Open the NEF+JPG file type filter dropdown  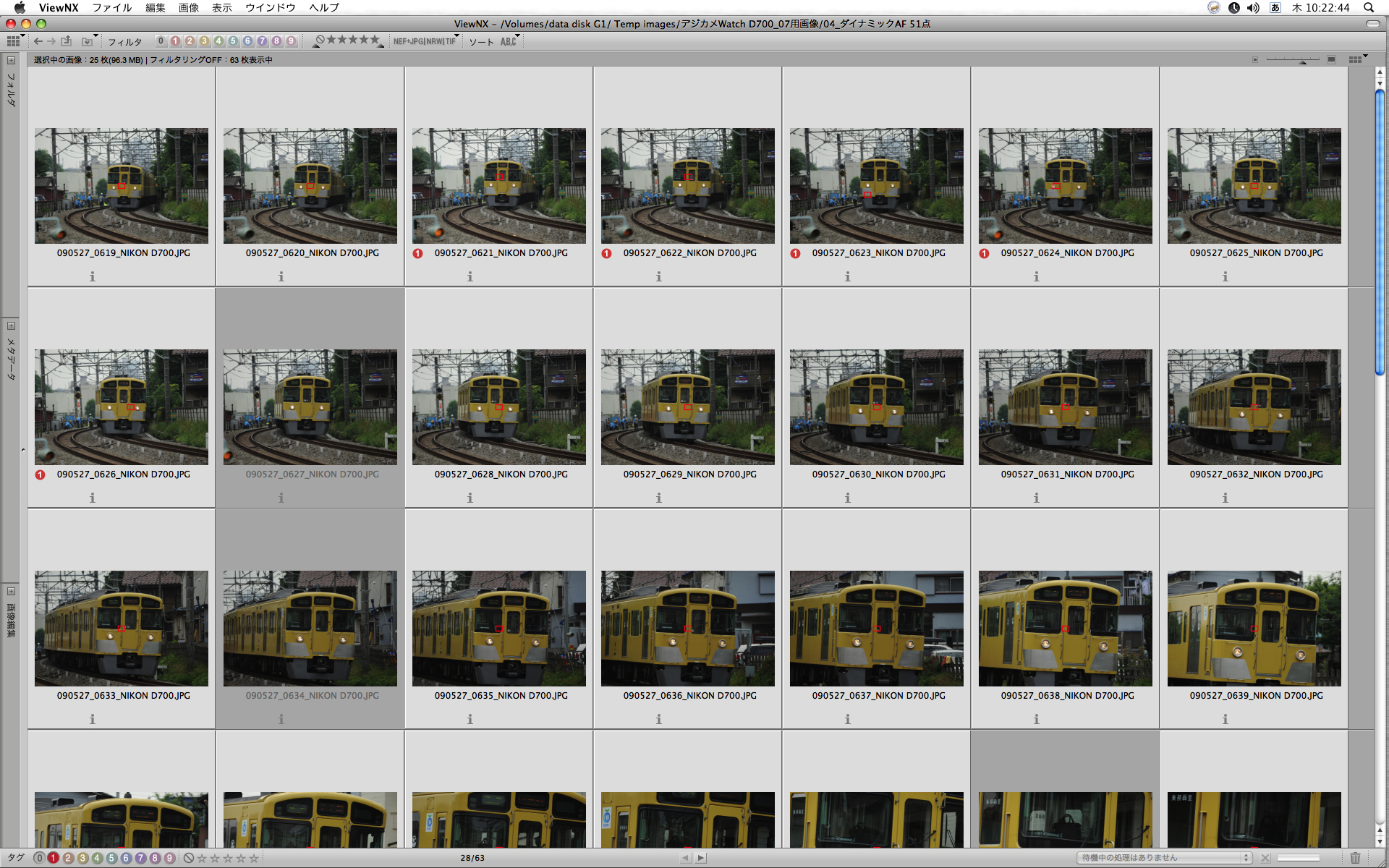[425, 41]
